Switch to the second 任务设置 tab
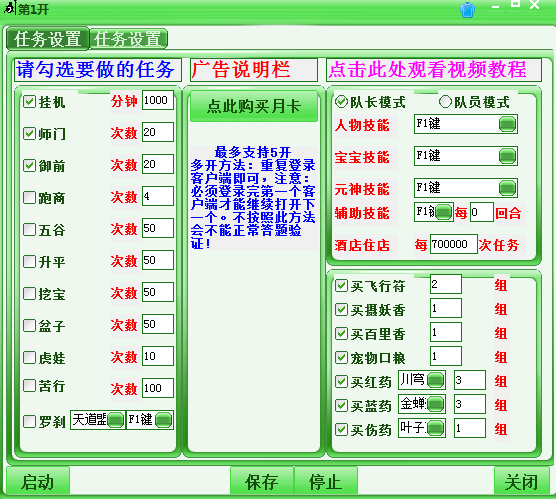Screen dimensions: 556x499 (128, 39)
